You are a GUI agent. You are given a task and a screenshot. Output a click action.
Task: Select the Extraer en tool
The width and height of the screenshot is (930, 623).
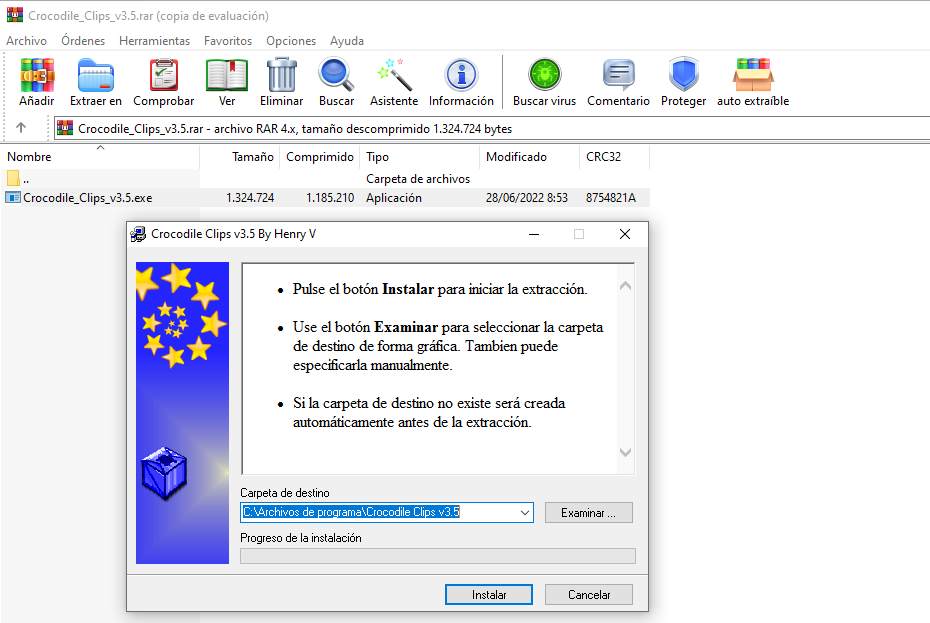pos(95,80)
